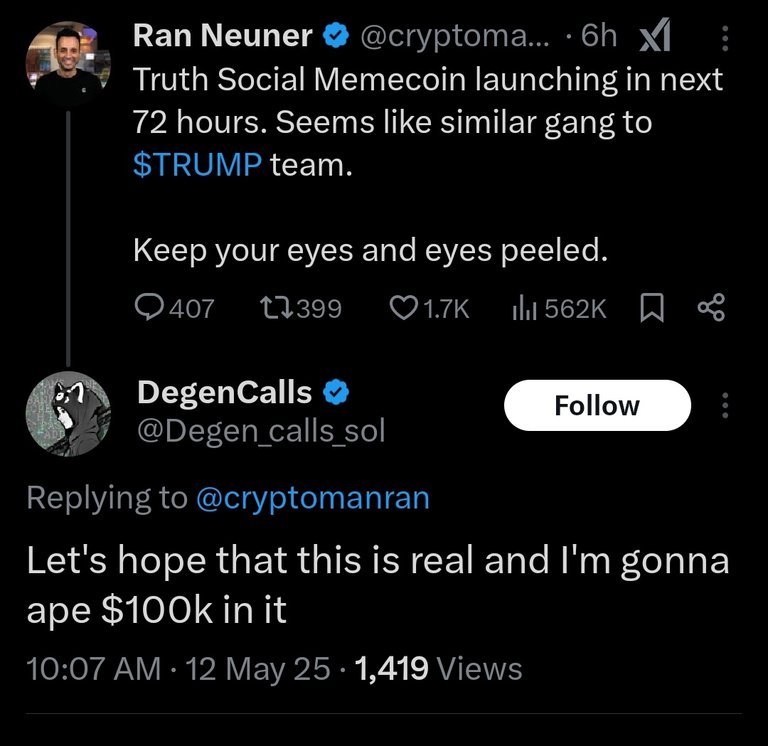The image size is (768, 746).
Task: Open the Ran Neuner display name
Action: pos(222,36)
